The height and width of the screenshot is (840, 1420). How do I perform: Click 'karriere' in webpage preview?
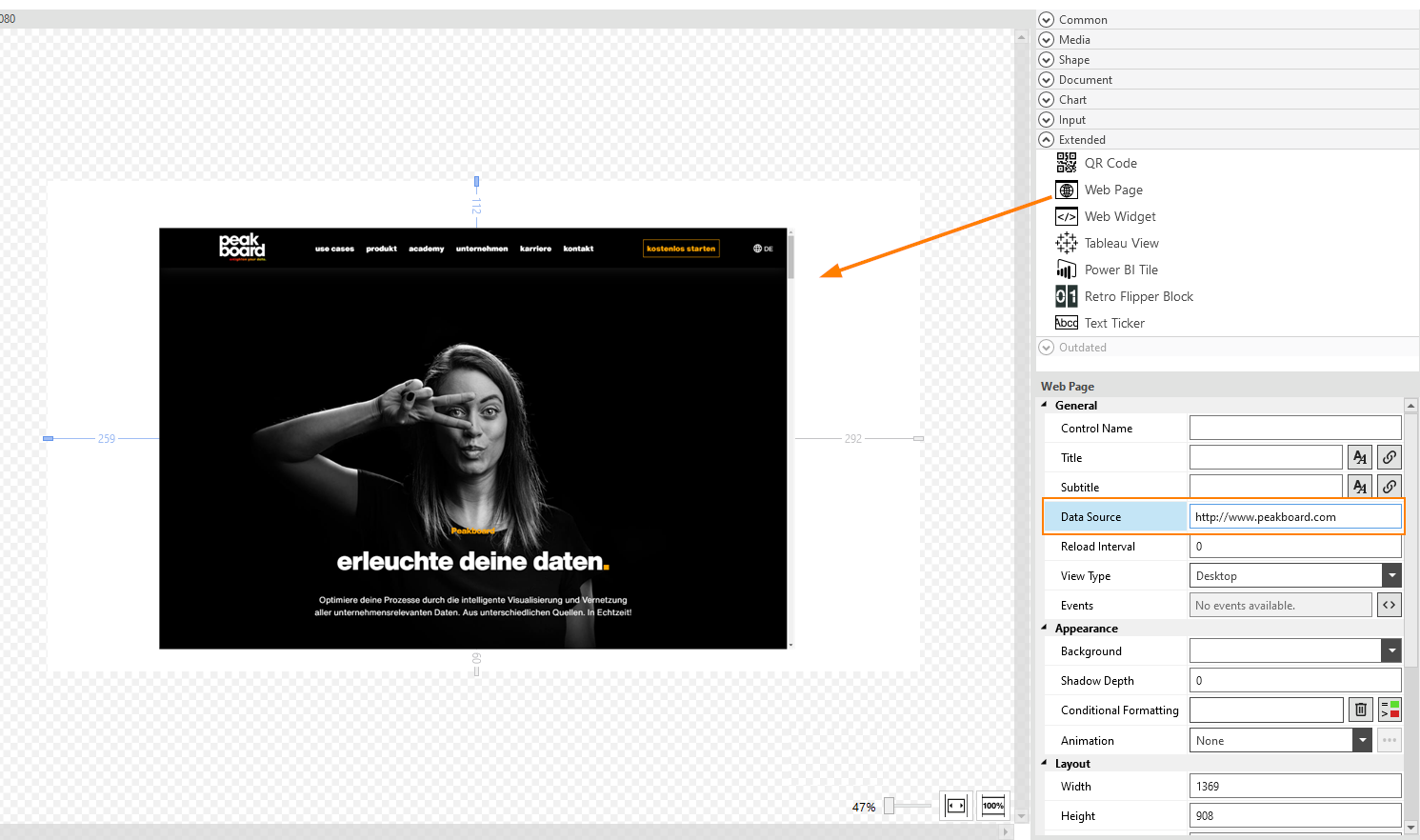click(535, 249)
